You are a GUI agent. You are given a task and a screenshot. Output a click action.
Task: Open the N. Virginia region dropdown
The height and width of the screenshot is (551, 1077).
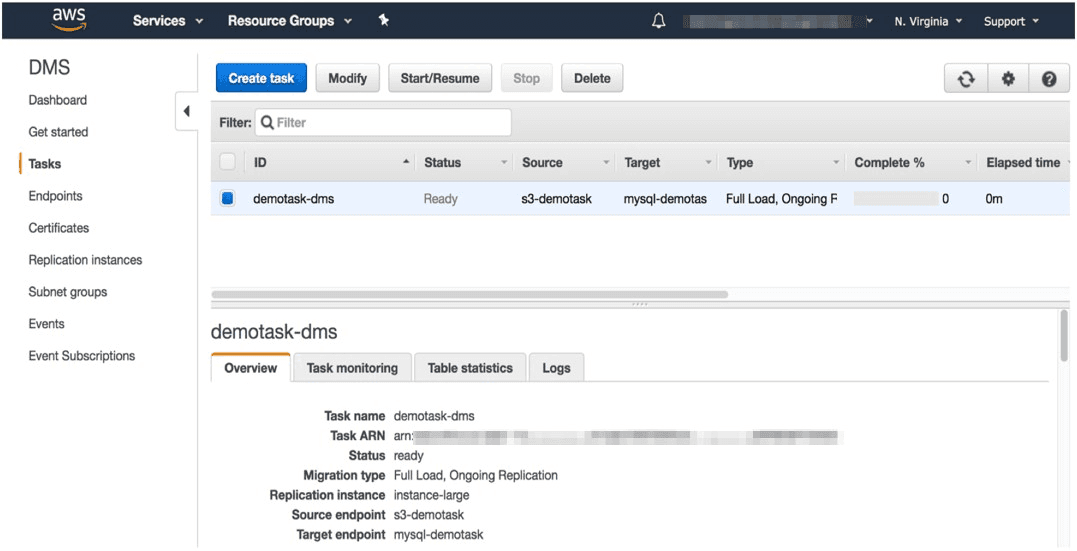tap(928, 21)
